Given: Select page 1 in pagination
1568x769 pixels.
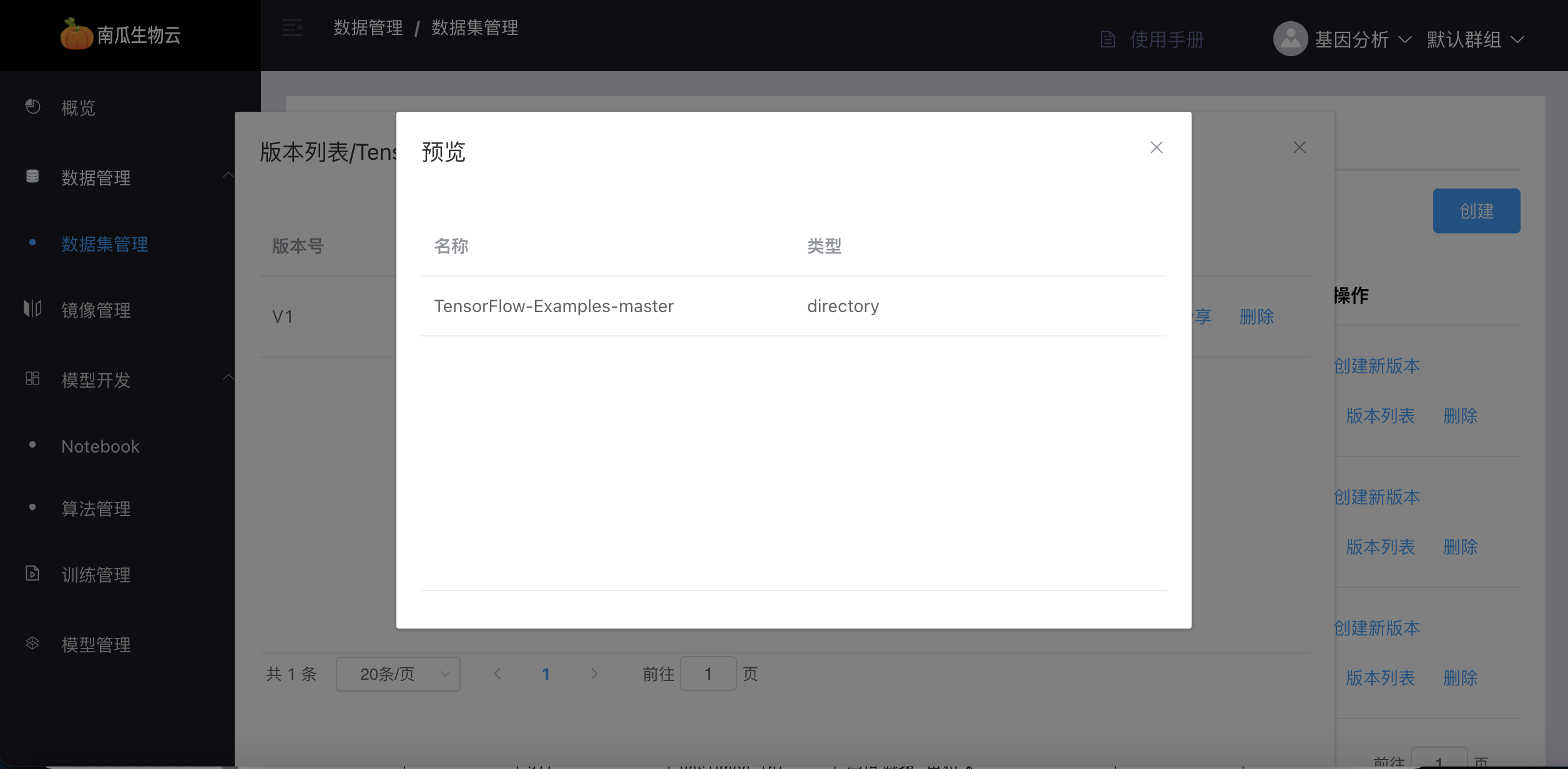Looking at the screenshot, I should pos(546,674).
